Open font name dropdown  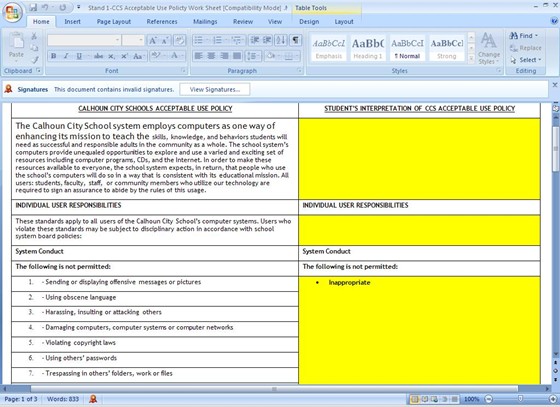(117, 40)
